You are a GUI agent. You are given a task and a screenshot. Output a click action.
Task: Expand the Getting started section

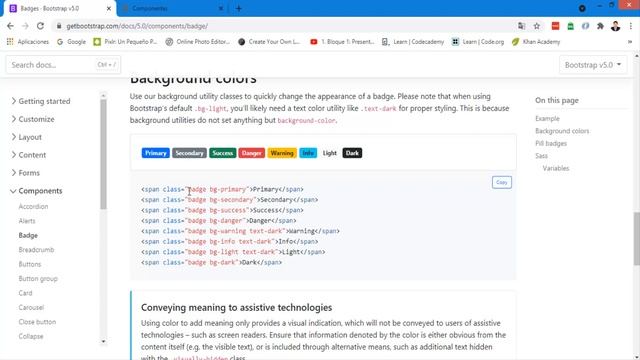pos(41,101)
